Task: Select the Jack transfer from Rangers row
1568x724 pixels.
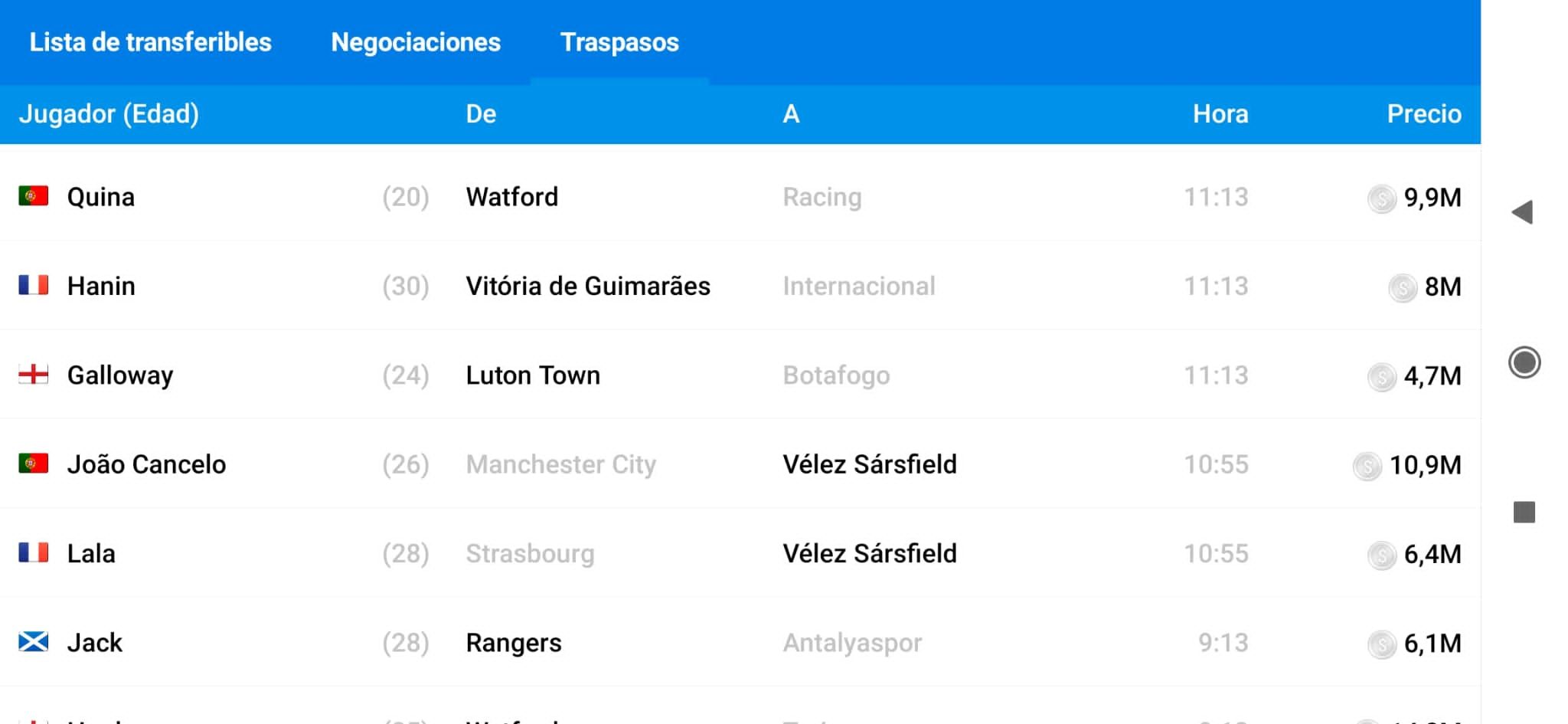Action: point(740,642)
